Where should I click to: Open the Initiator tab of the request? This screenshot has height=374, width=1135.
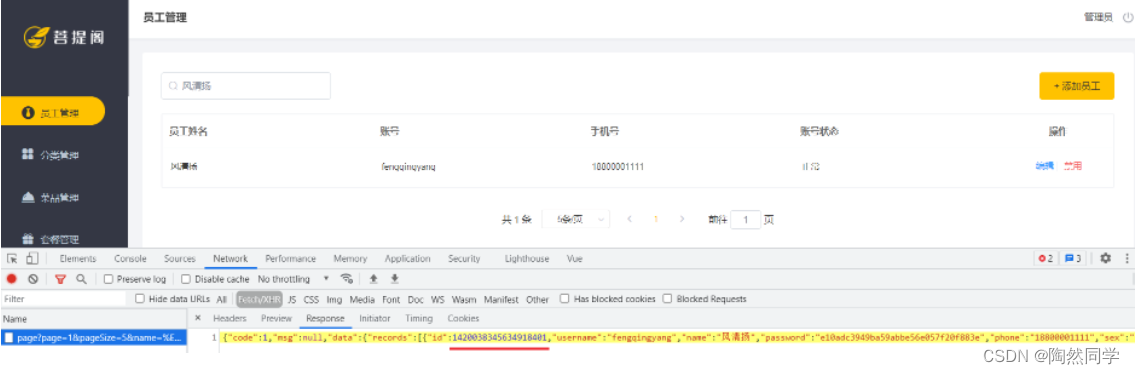(x=374, y=318)
